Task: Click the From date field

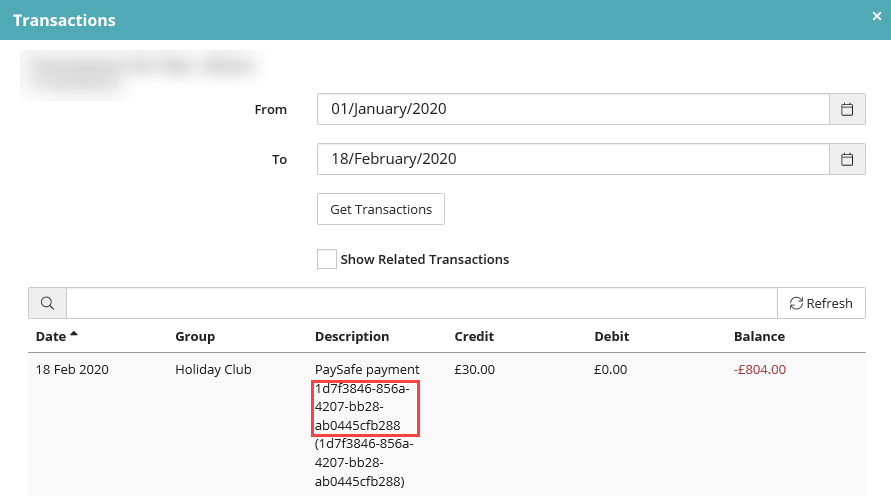Action: click(x=573, y=109)
